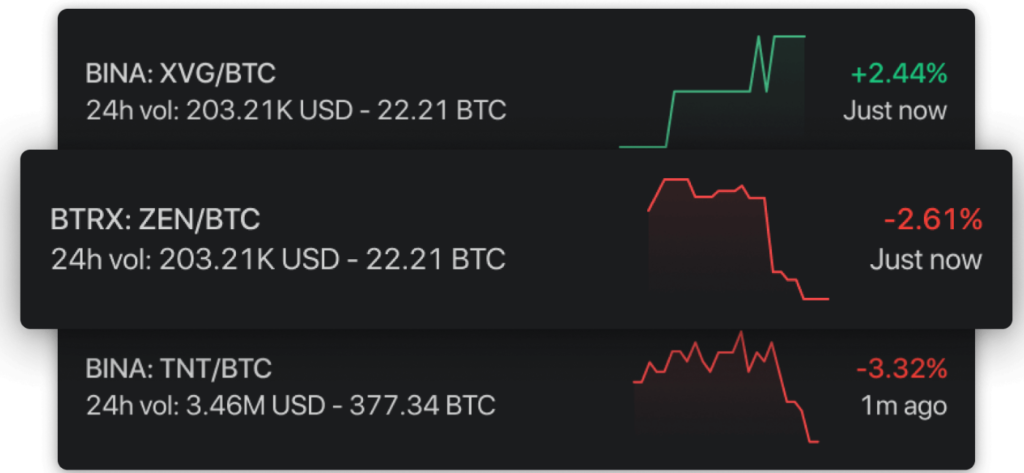Click the BTRX exchange tag
1024x473 pixels.
88,220
